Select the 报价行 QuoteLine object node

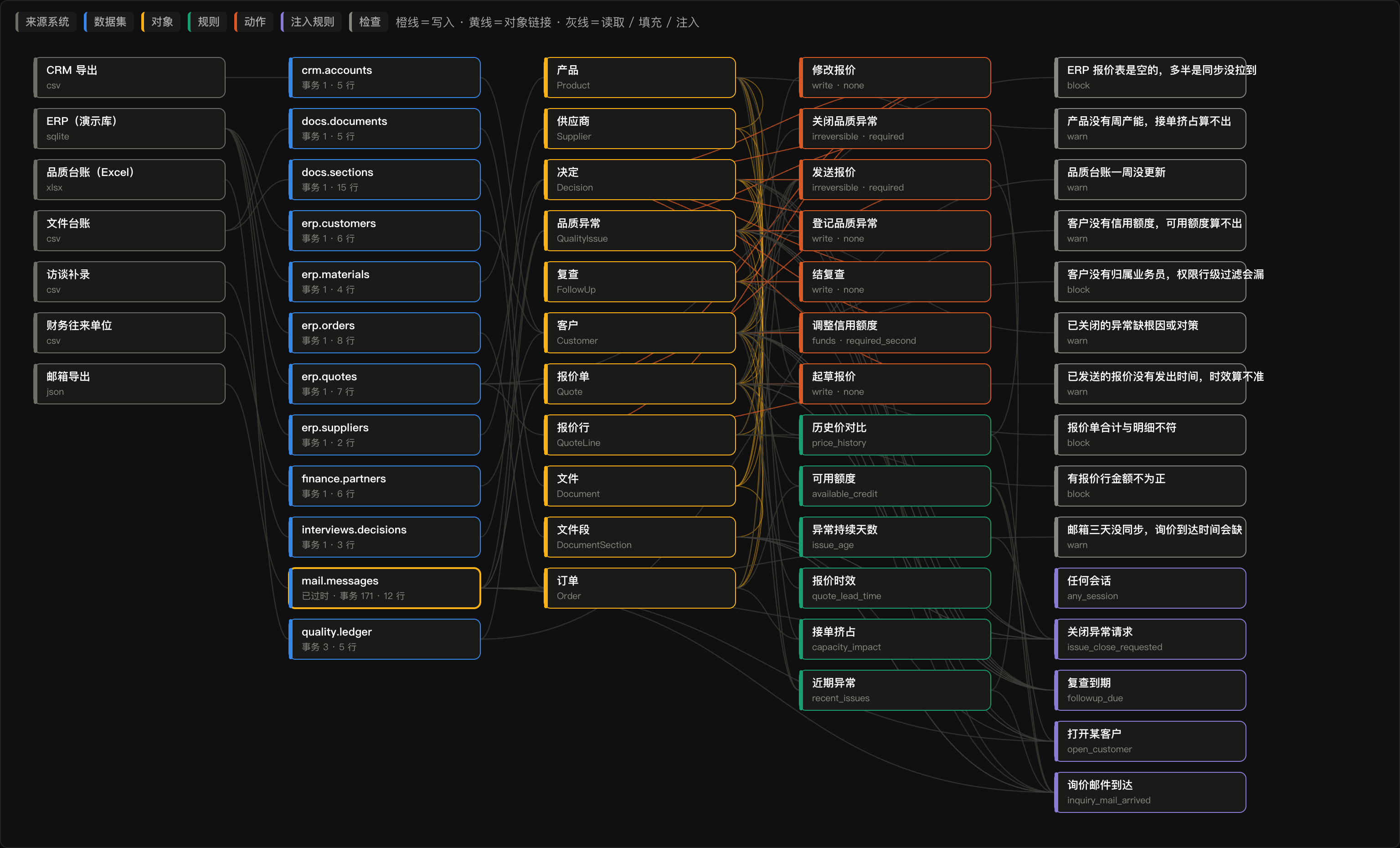point(640,435)
